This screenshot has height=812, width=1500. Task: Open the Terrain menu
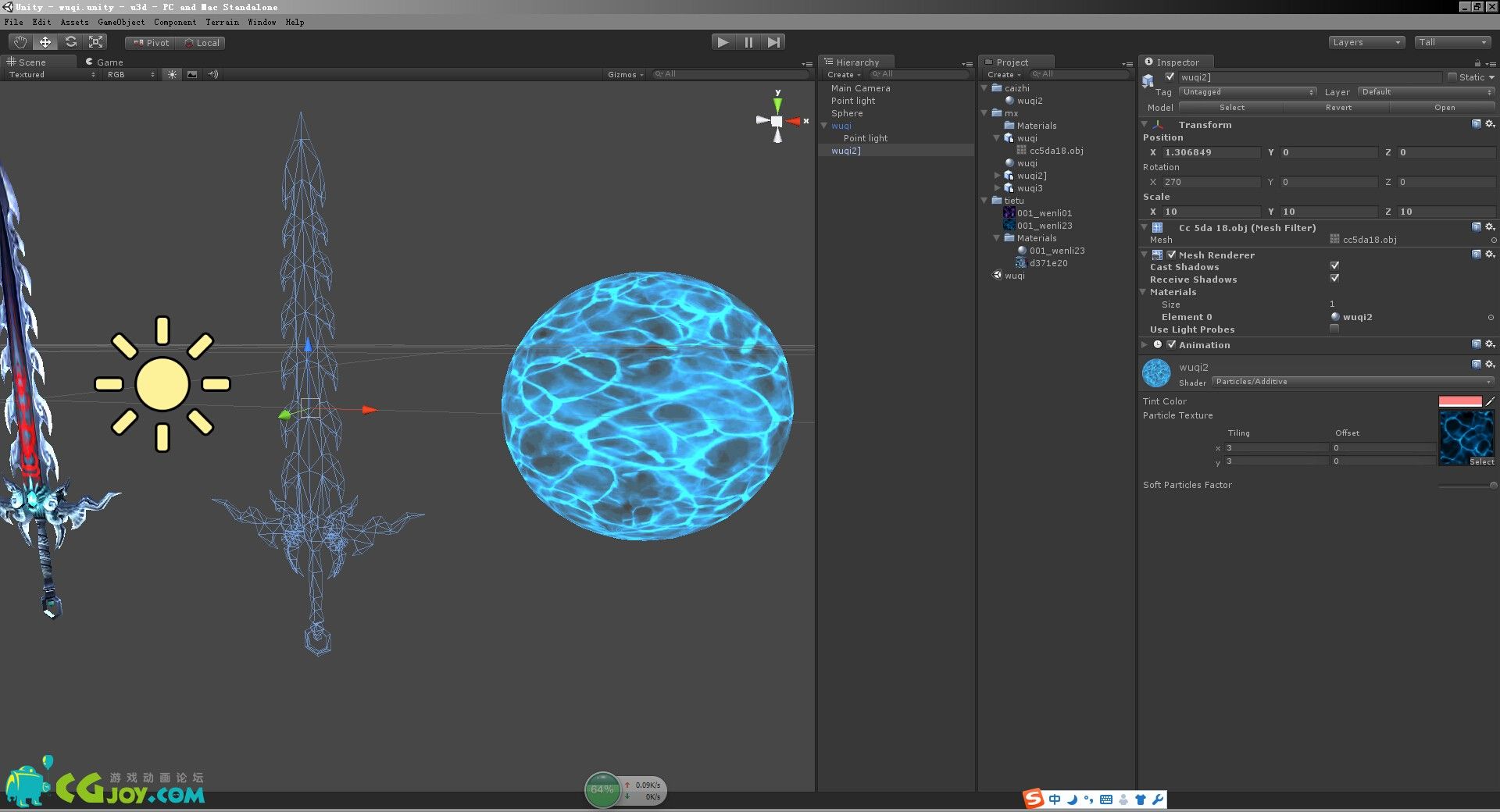click(222, 22)
